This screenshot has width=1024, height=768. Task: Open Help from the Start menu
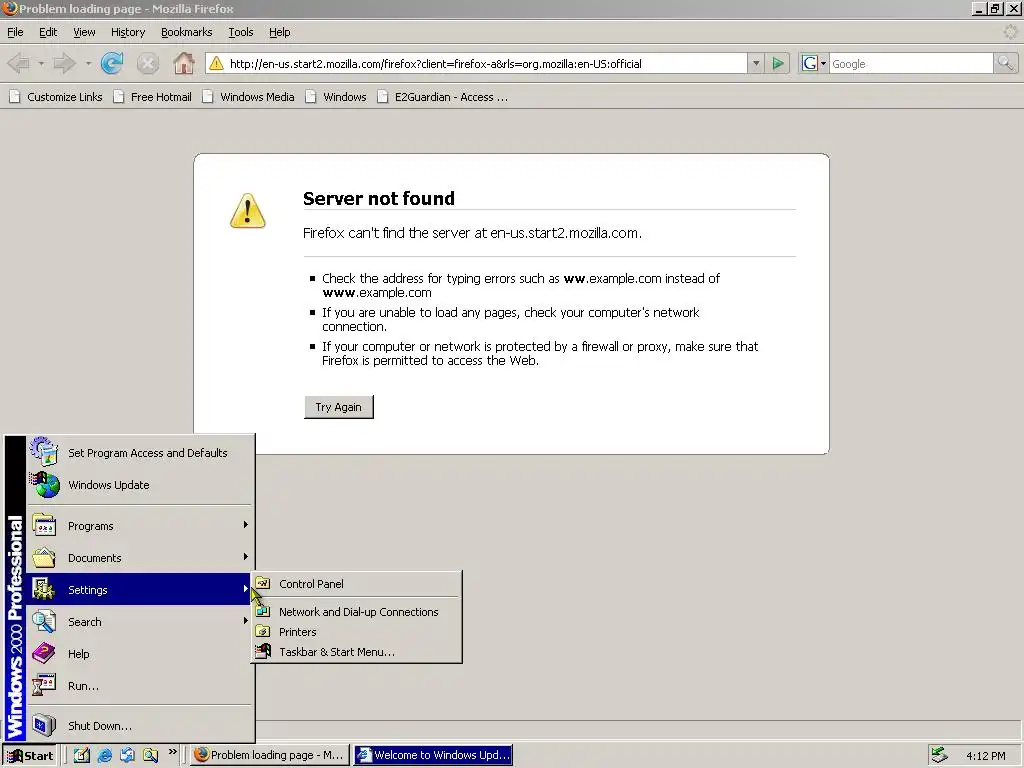(x=140, y=654)
